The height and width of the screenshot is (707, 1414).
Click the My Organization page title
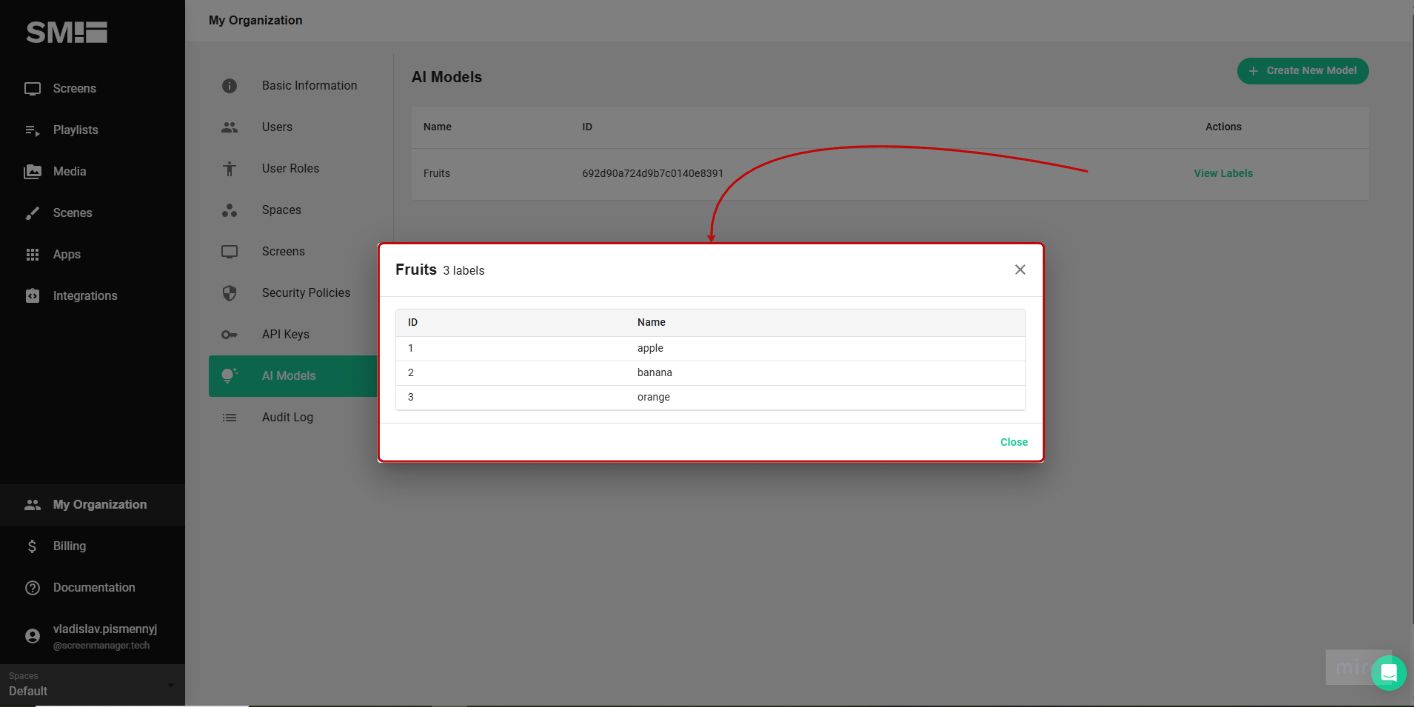point(255,20)
